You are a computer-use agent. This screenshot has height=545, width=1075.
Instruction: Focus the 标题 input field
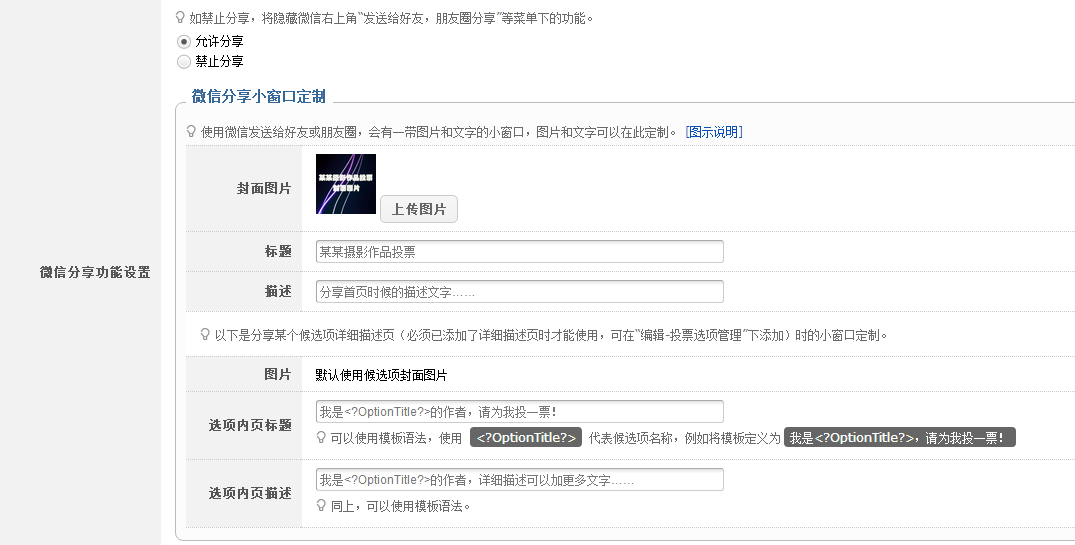(519, 252)
